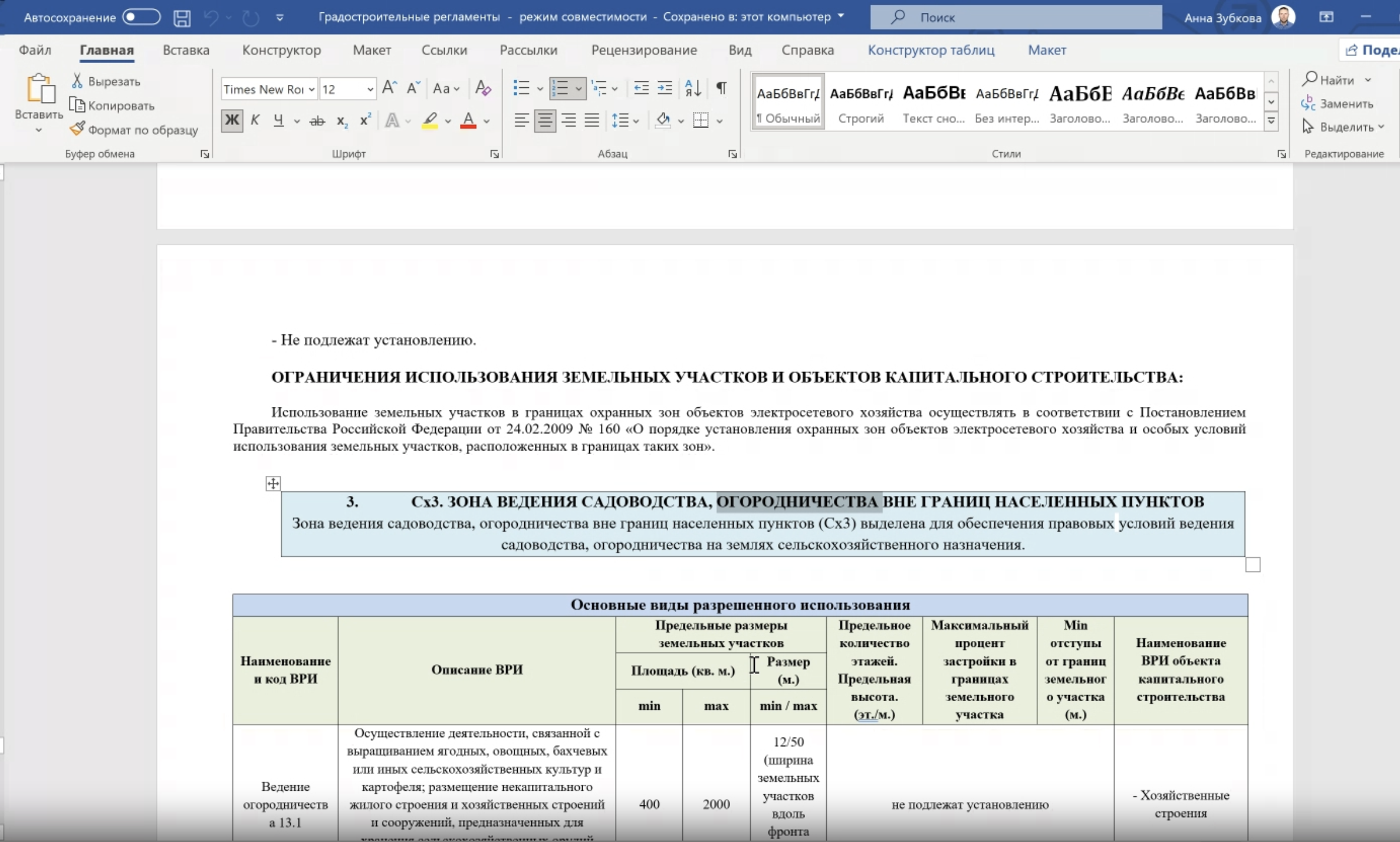This screenshot has height=842, width=1400.
Task: Click the Save disk icon
Action: pos(182,18)
